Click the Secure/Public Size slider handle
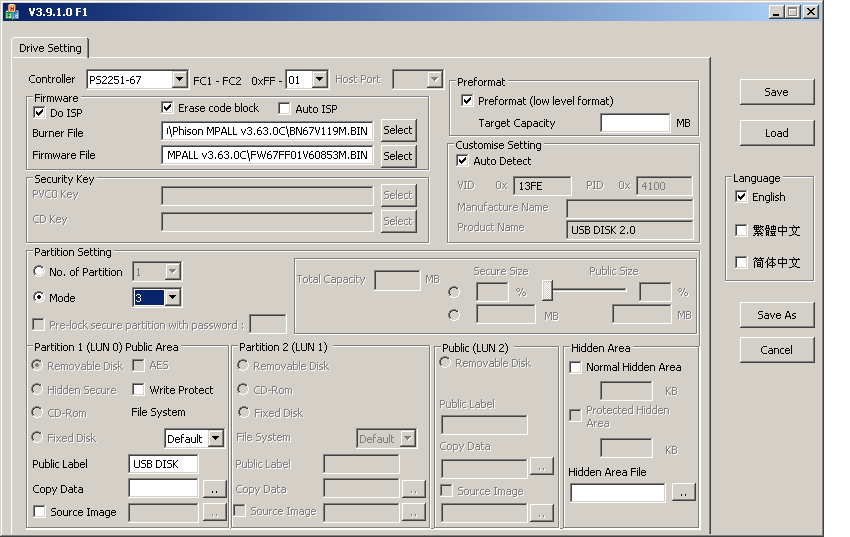Image resolution: width=850 pixels, height=537 pixels. (548, 290)
